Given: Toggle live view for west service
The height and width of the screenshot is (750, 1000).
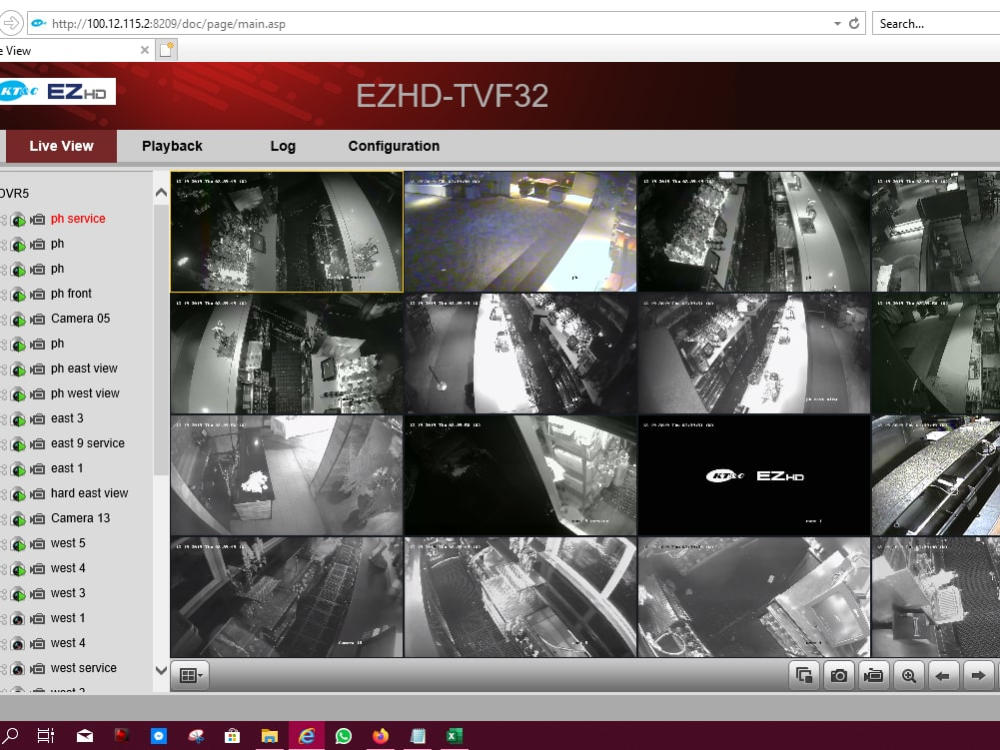Looking at the screenshot, I should (18, 669).
